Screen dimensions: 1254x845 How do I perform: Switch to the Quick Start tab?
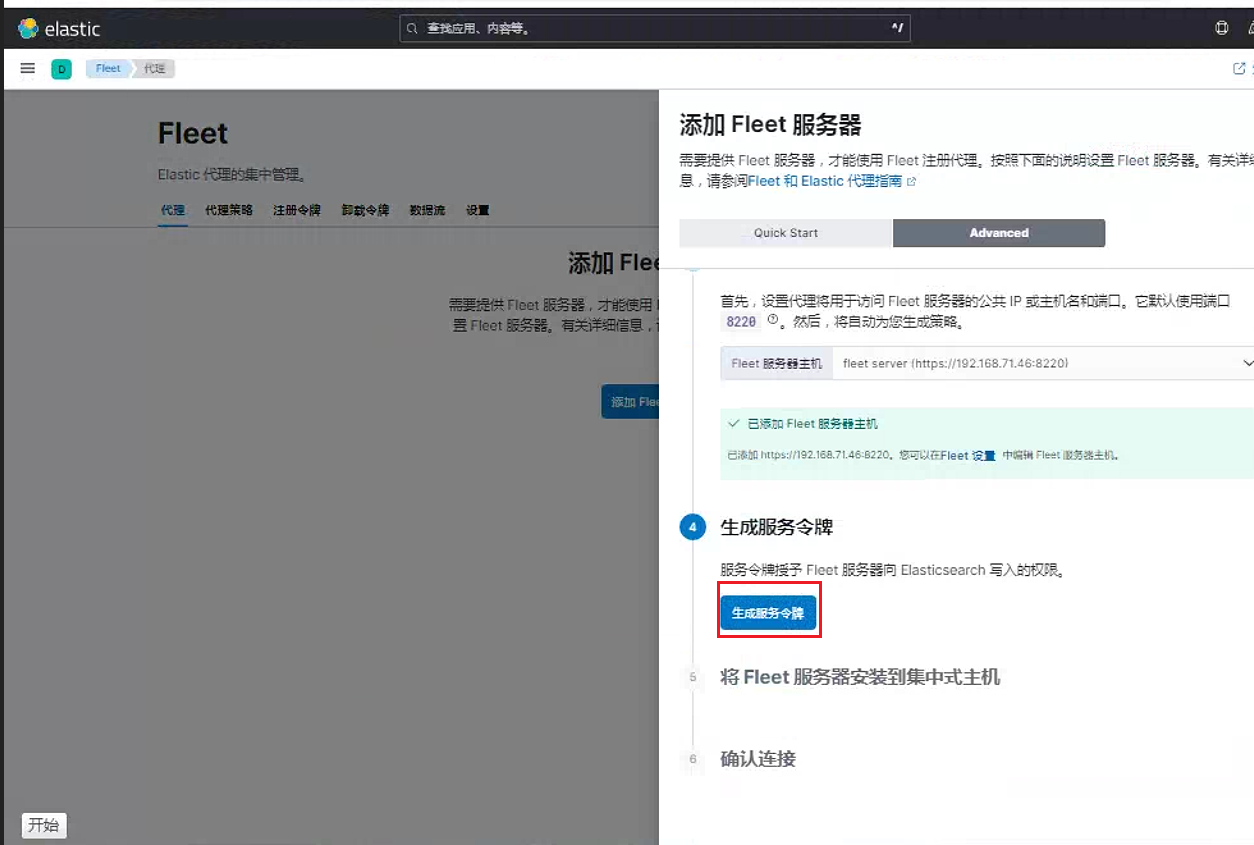786,233
